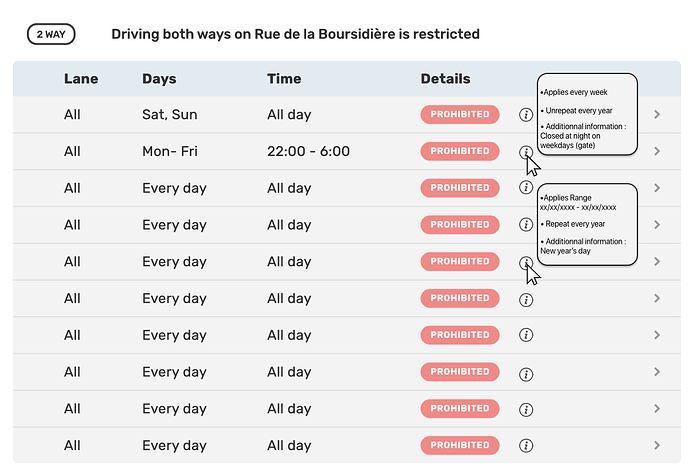Open info icon on third restriction row
This screenshot has width=690, height=471.
(x=526, y=188)
